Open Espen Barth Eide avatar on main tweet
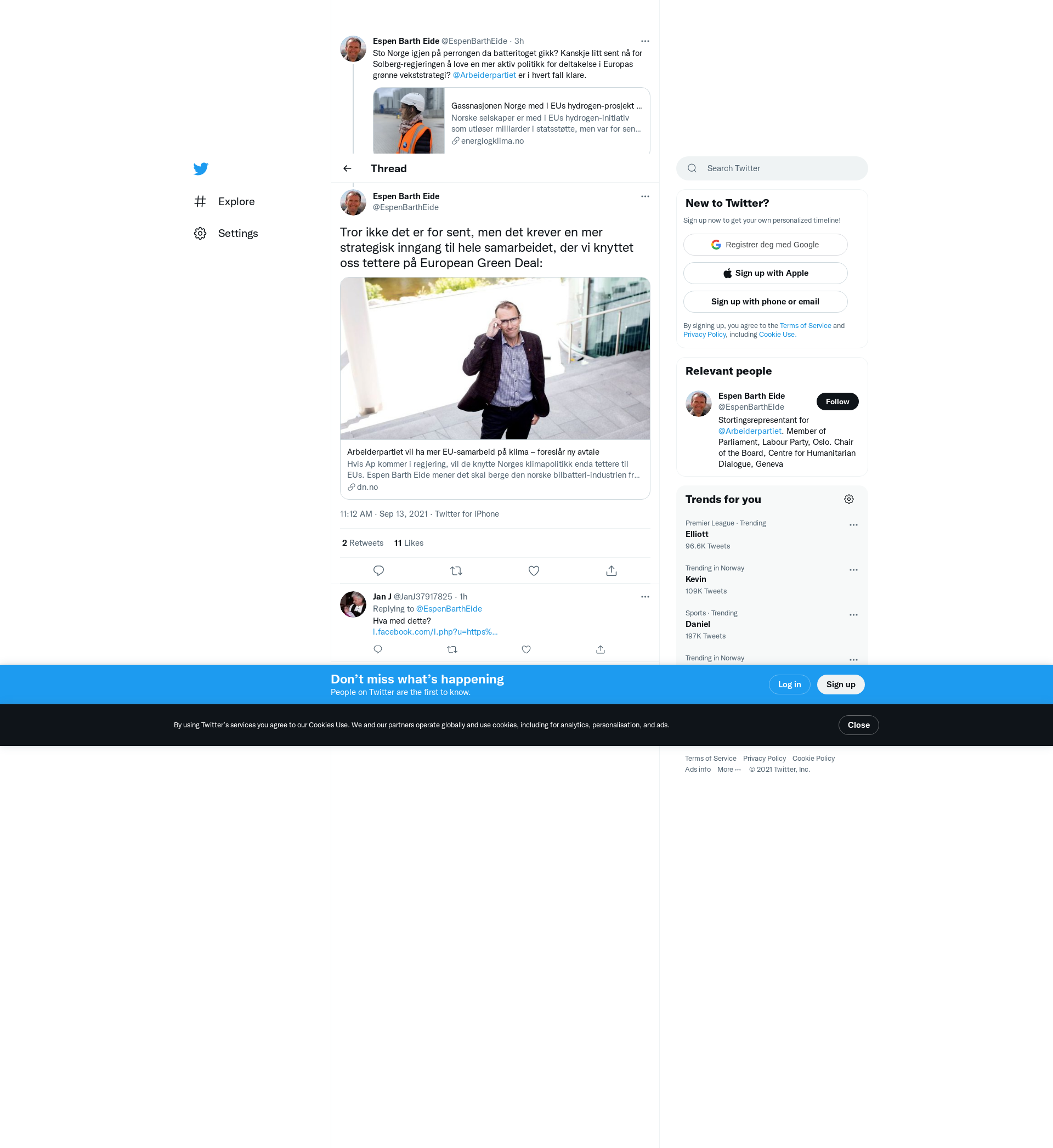The width and height of the screenshot is (1053, 1148). [x=353, y=203]
